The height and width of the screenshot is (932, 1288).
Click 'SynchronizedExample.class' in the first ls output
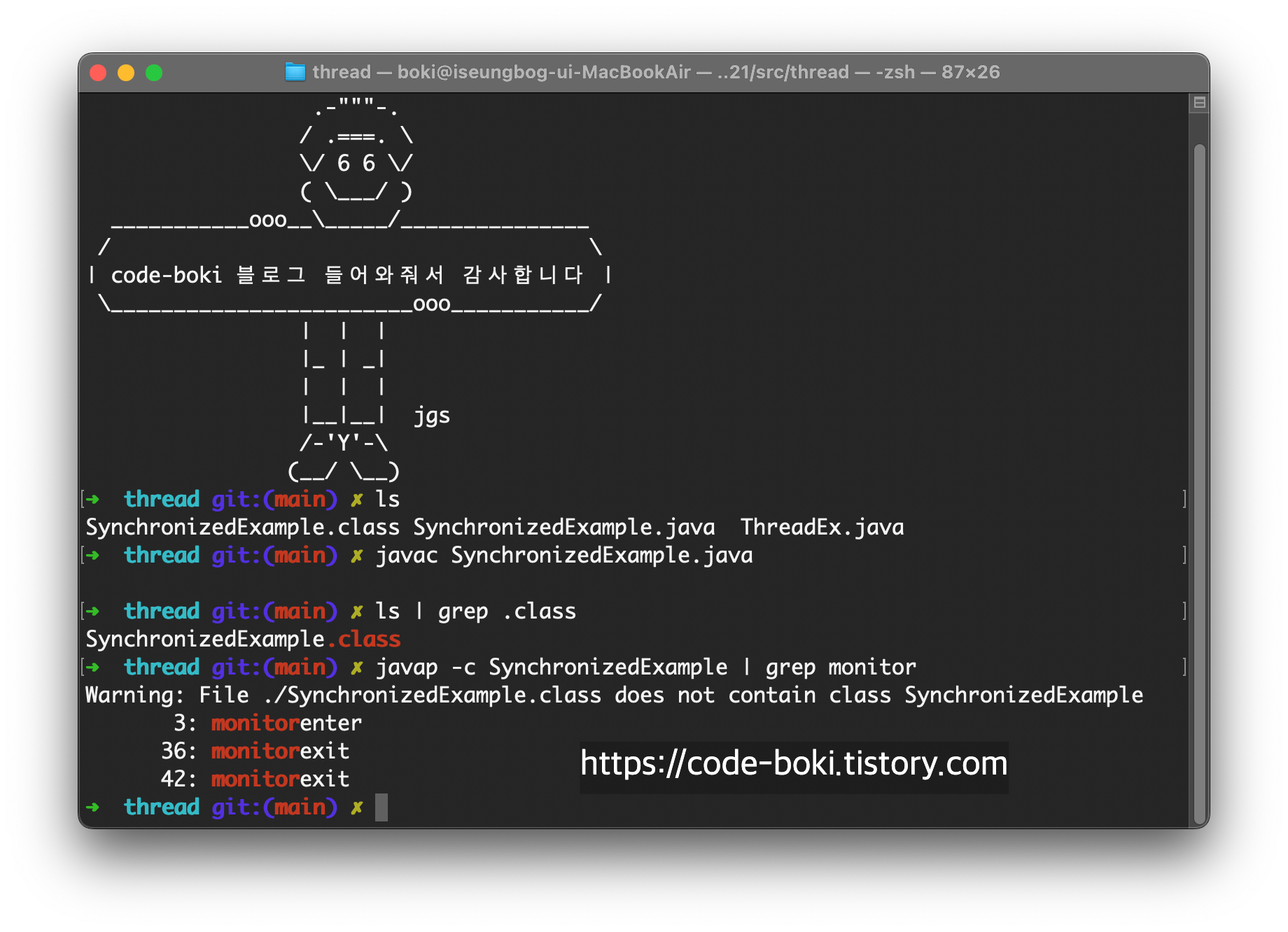242,527
